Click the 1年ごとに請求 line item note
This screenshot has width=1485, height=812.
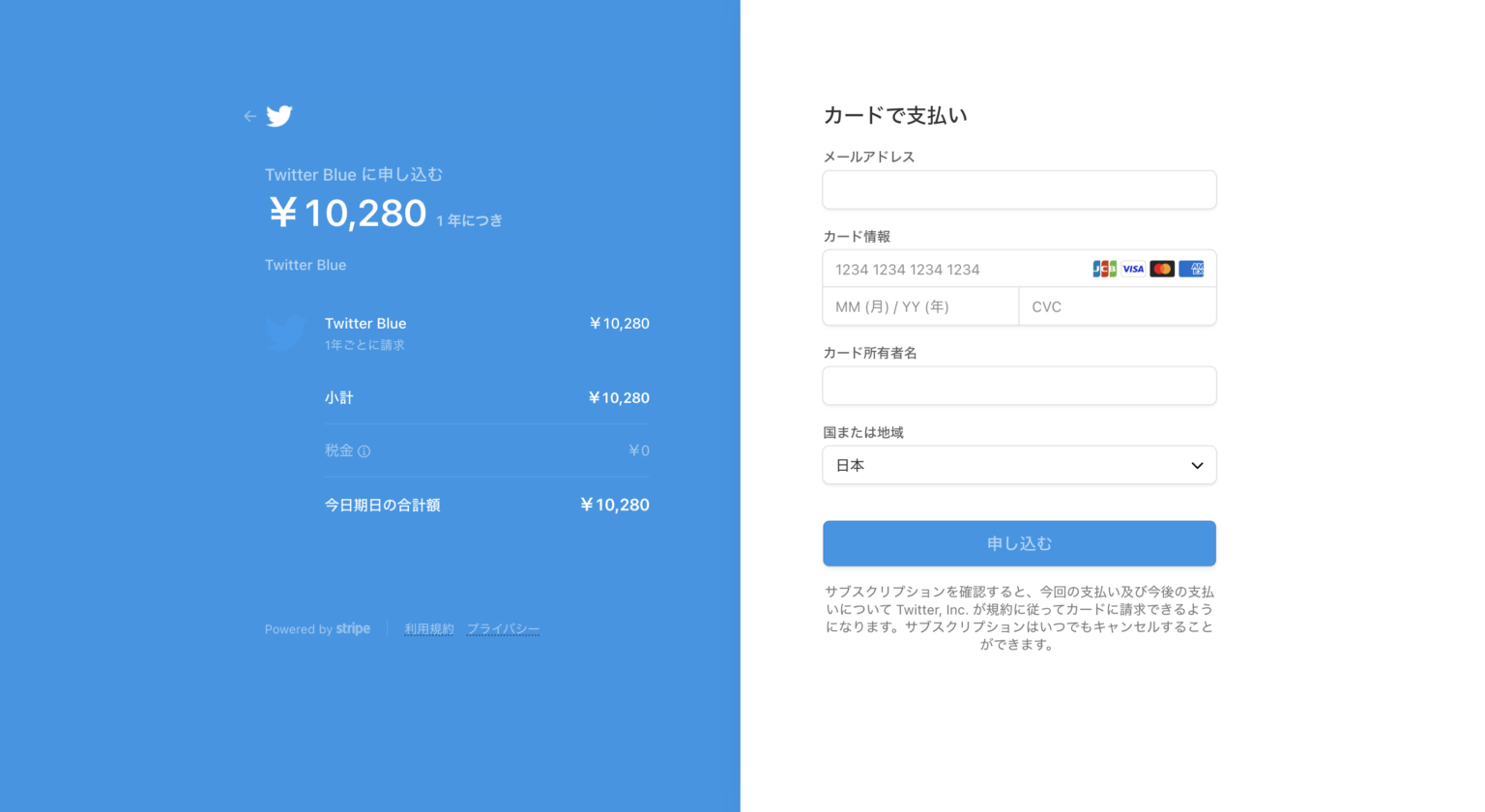click(x=364, y=345)
